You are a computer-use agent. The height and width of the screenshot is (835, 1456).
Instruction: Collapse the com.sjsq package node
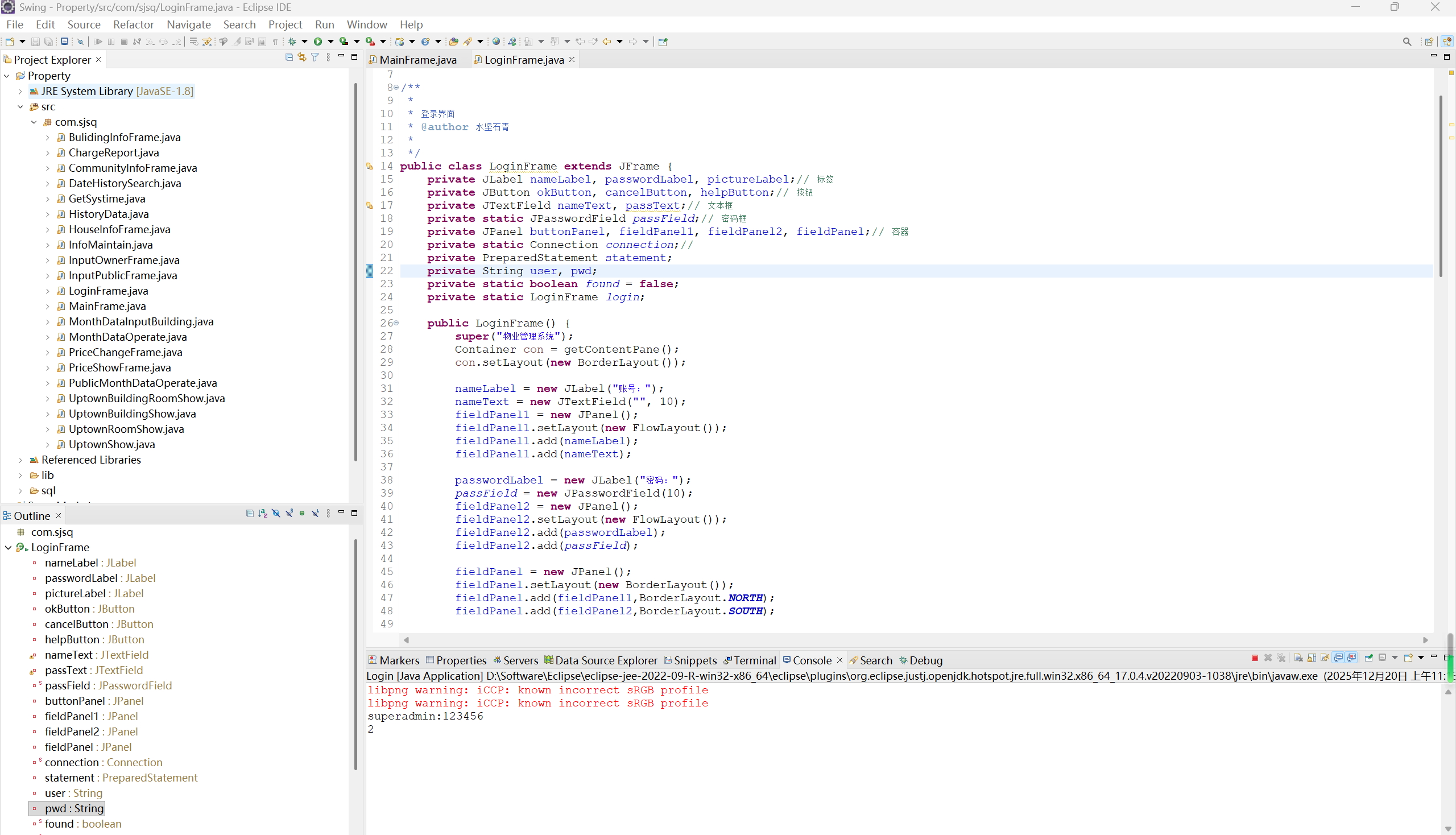coord(34,122)
